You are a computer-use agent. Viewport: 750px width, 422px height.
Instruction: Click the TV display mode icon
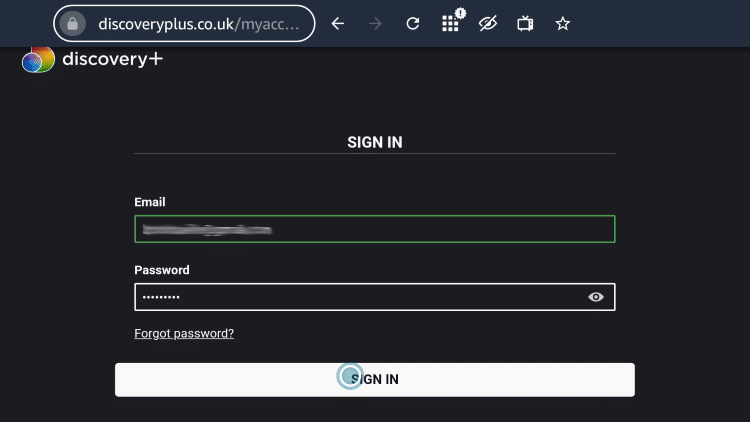click(525, 23)
